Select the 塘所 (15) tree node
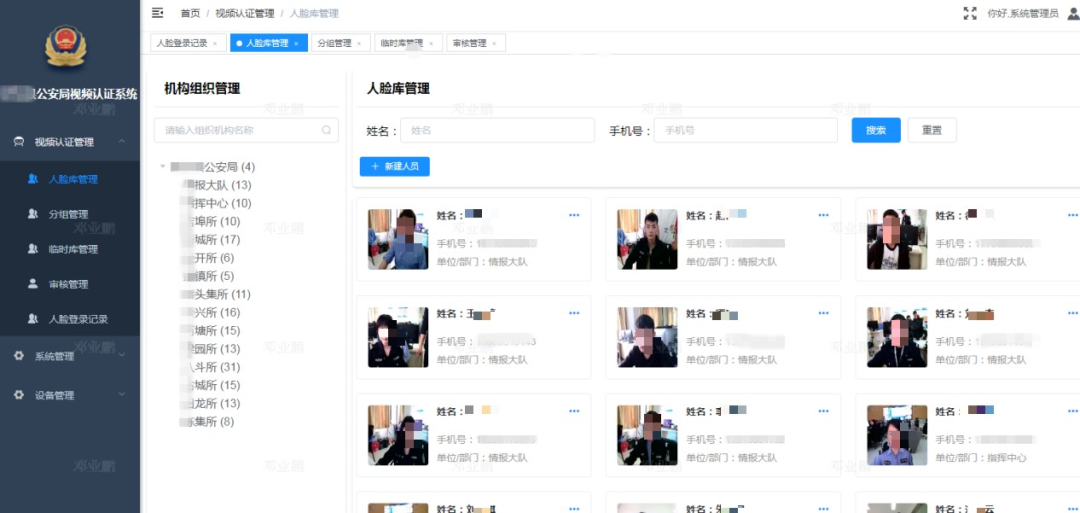Viewport: 1080px width, 513px height. (x=212, y=331)
